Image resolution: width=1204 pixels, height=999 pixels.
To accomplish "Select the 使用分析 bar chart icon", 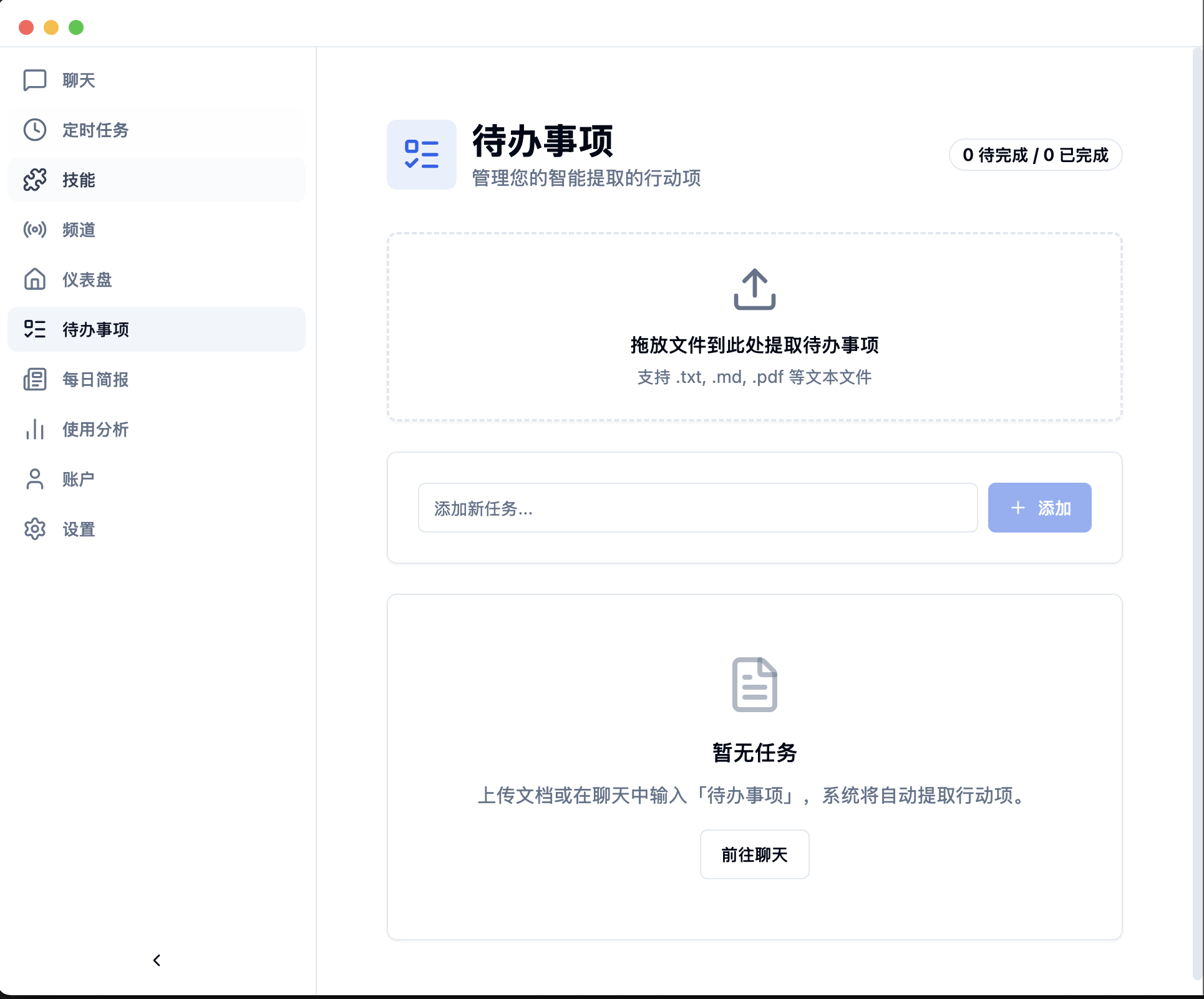I will coord(34,430).
